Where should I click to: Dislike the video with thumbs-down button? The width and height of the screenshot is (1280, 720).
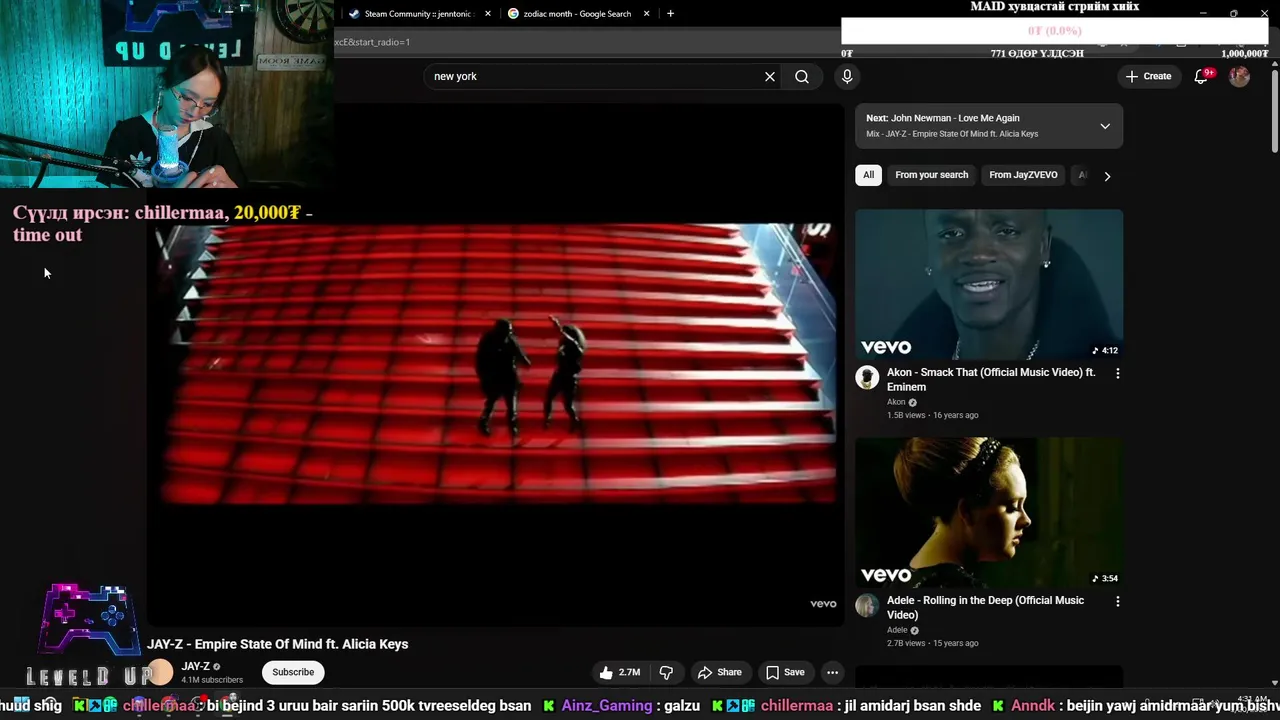(666, 672)
